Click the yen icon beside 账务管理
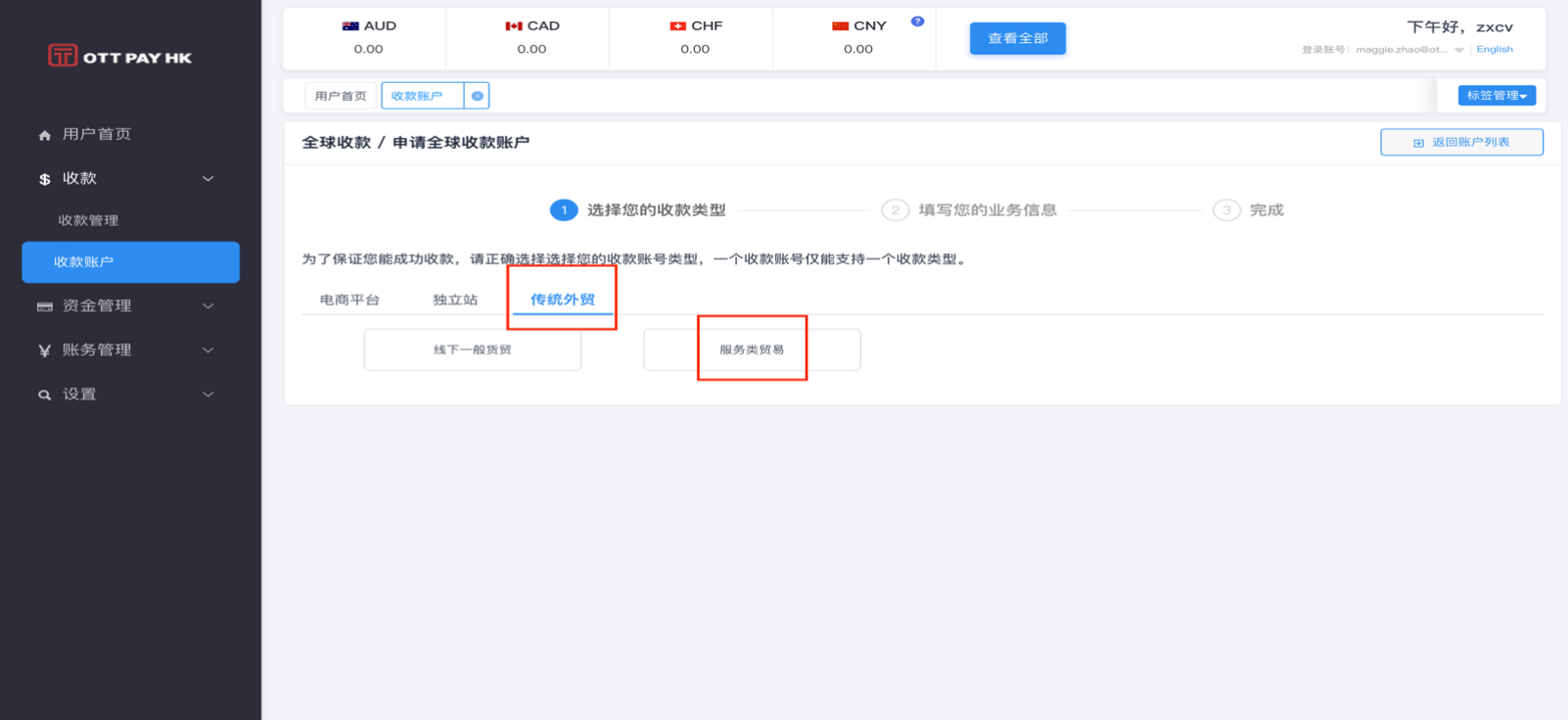The width and height of the screenshot is (1568, 720). tap(44, 350)
